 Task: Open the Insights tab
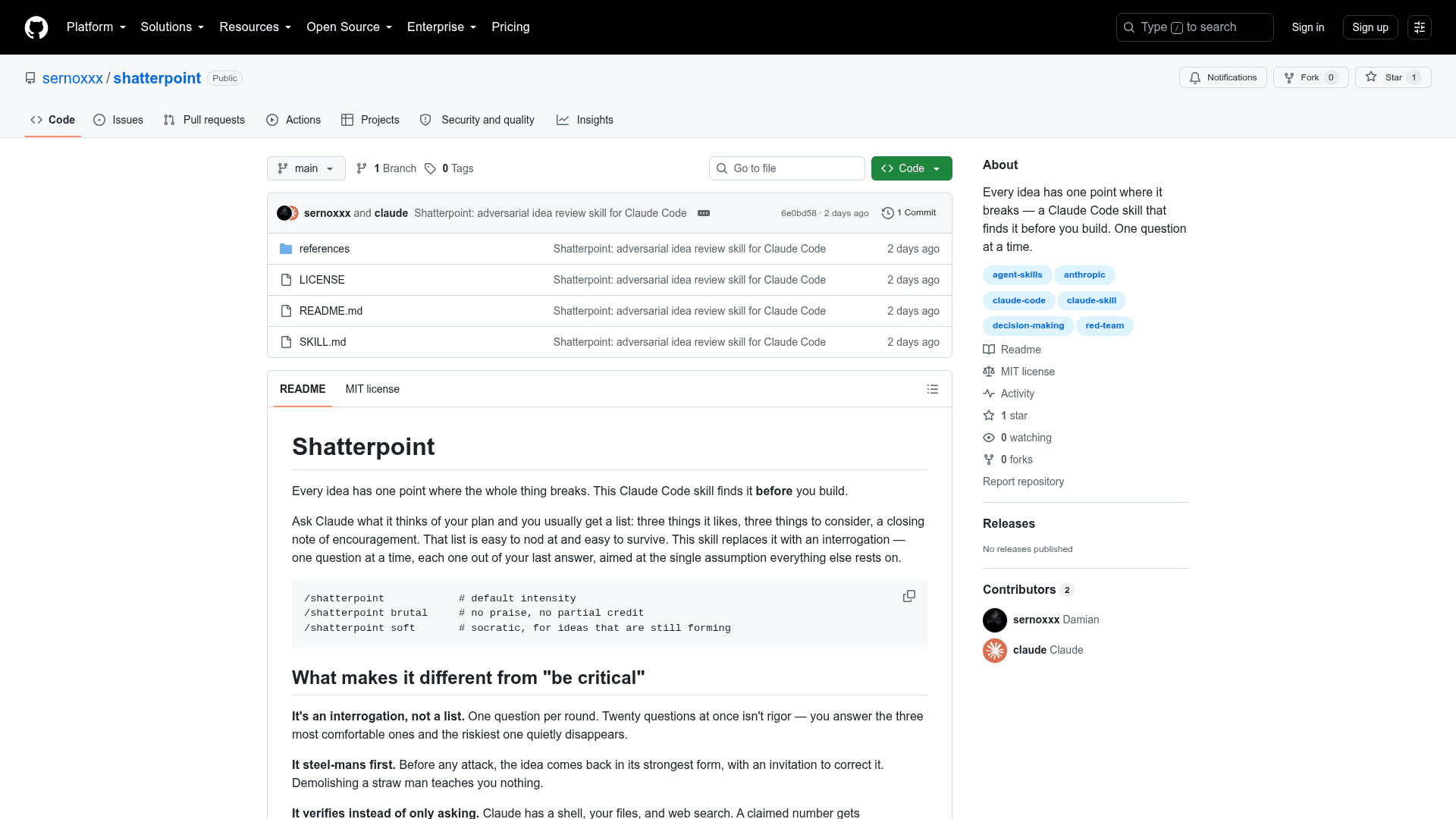pos(585,120)
